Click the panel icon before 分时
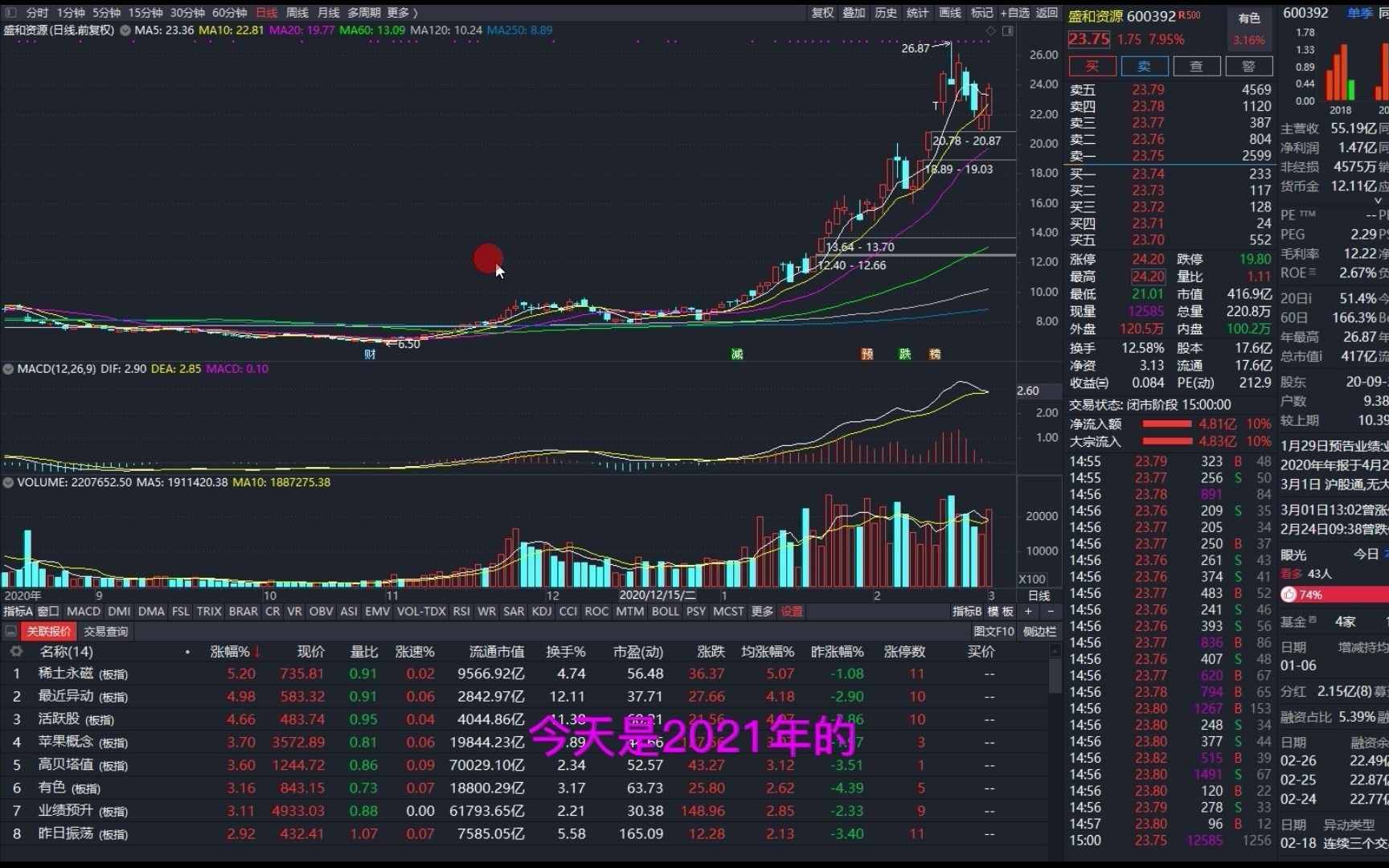The width and height of the screenshot is (1389, 868). (10, 13)
